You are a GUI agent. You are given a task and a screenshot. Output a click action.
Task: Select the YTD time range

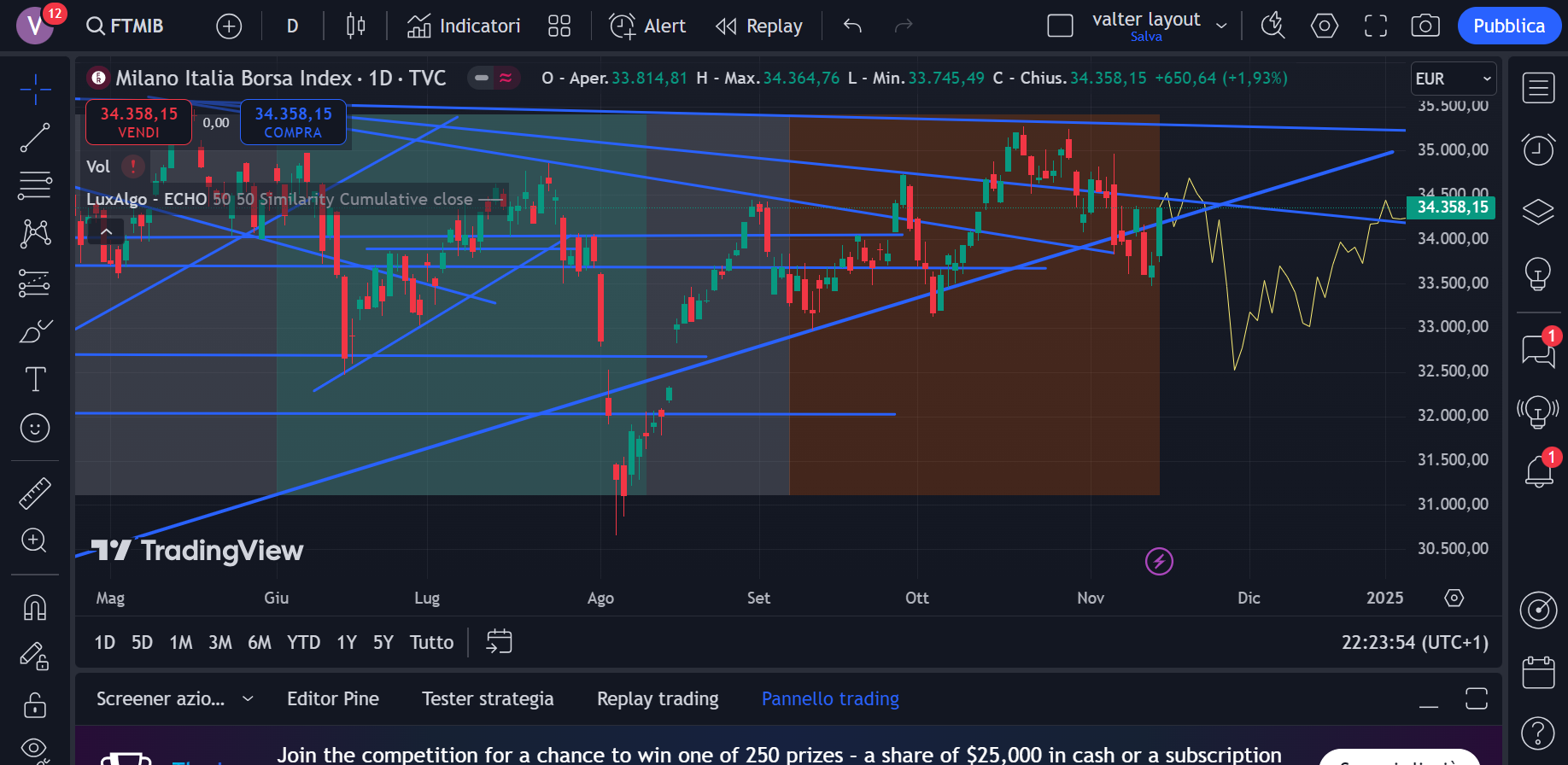(303, 642)
